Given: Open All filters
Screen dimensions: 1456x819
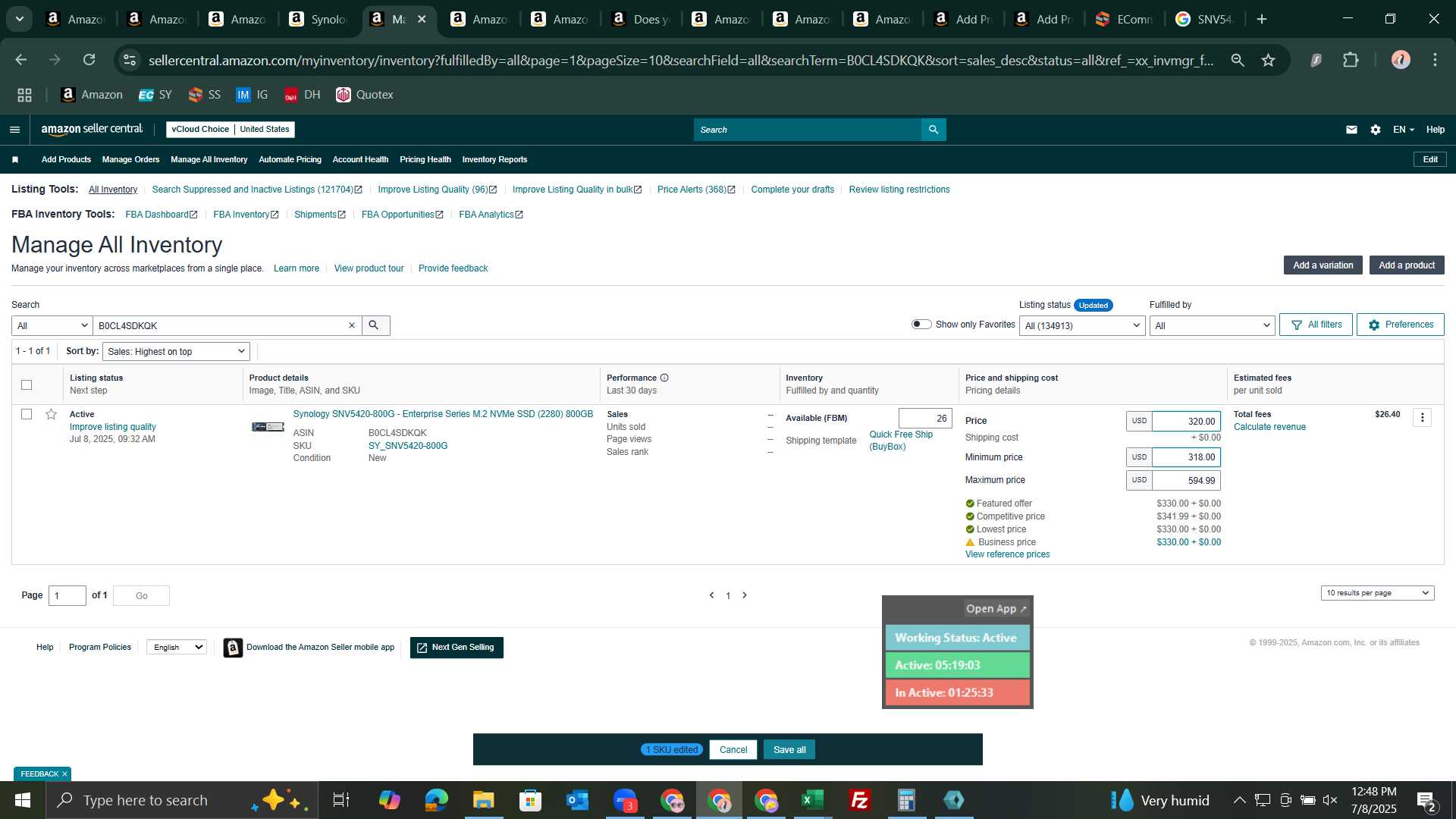Looking at the screenshot, I should [x=1316, y=325].
